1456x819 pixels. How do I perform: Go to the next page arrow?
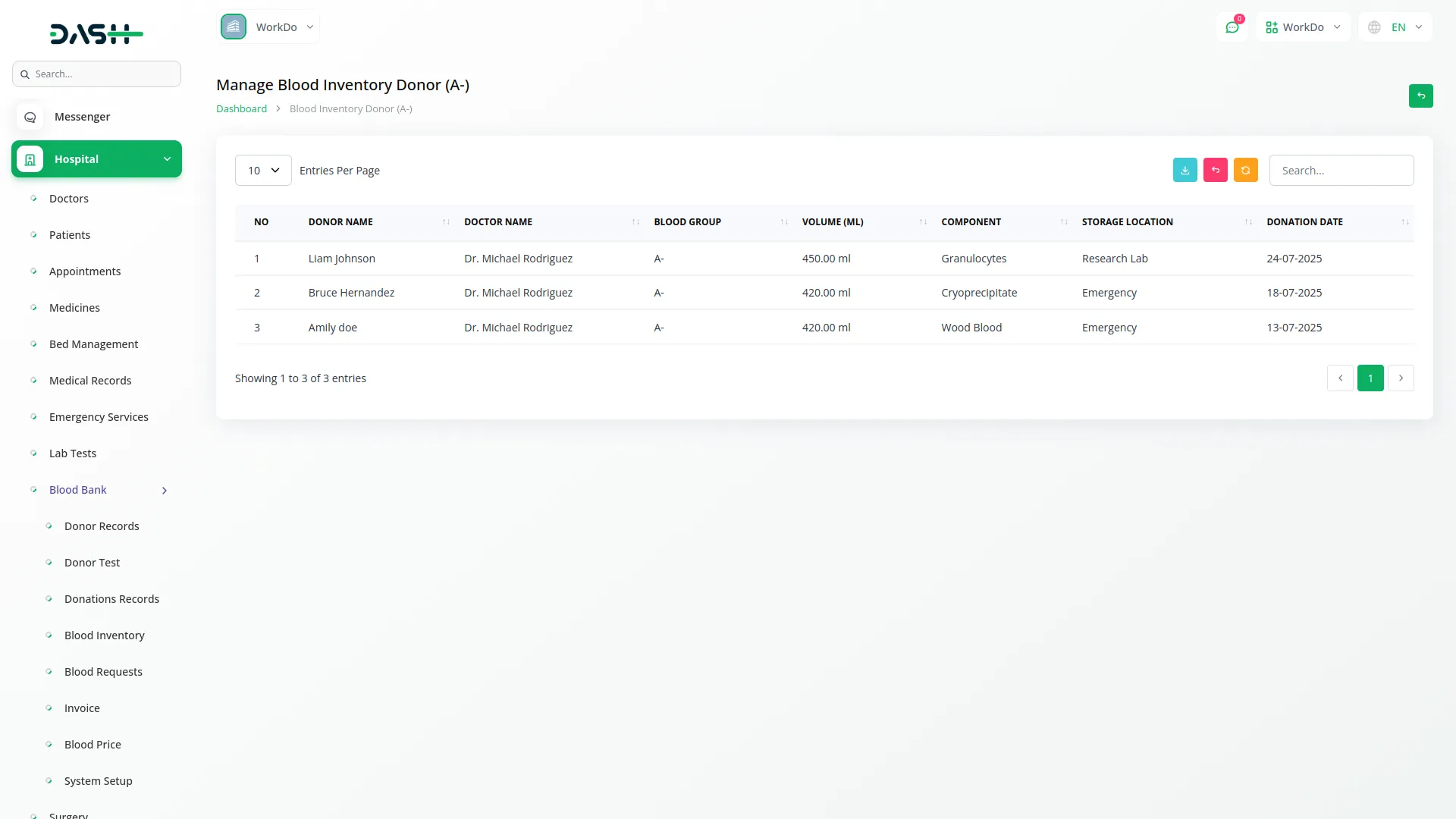[x=1401, y=378]
